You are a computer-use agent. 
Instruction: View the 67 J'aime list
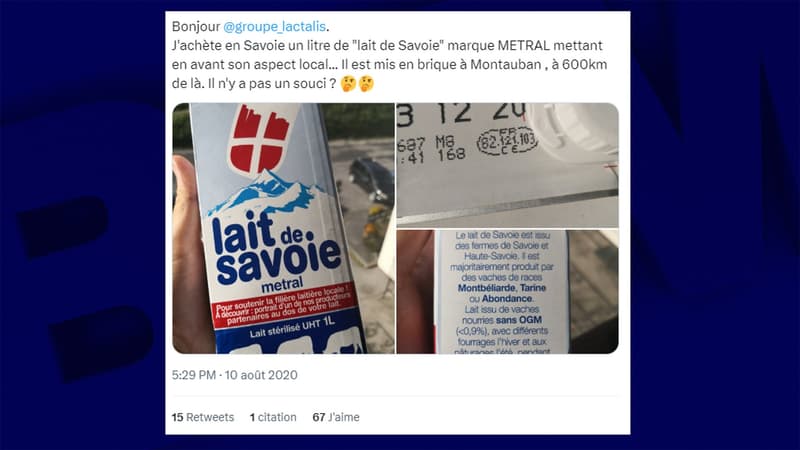336,417
